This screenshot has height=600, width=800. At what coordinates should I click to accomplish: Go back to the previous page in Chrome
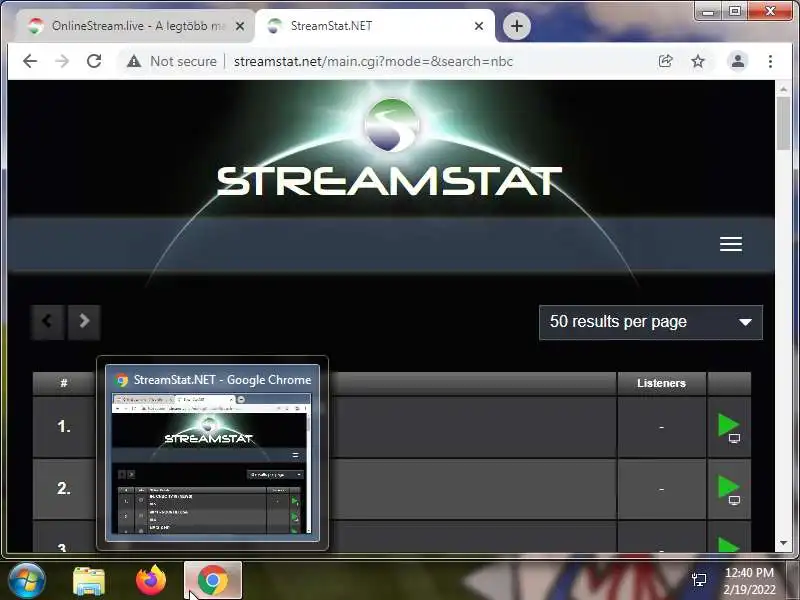coord(30,61)
